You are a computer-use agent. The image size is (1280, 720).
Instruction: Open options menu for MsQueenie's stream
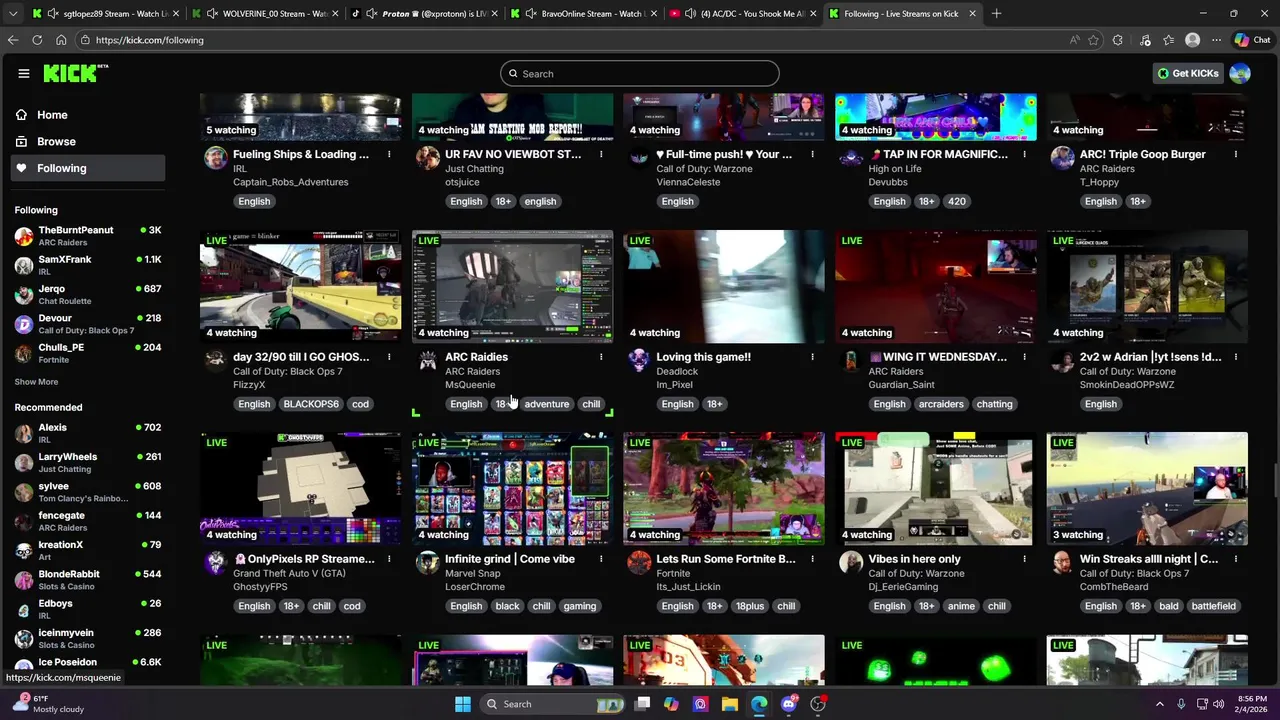601,357
